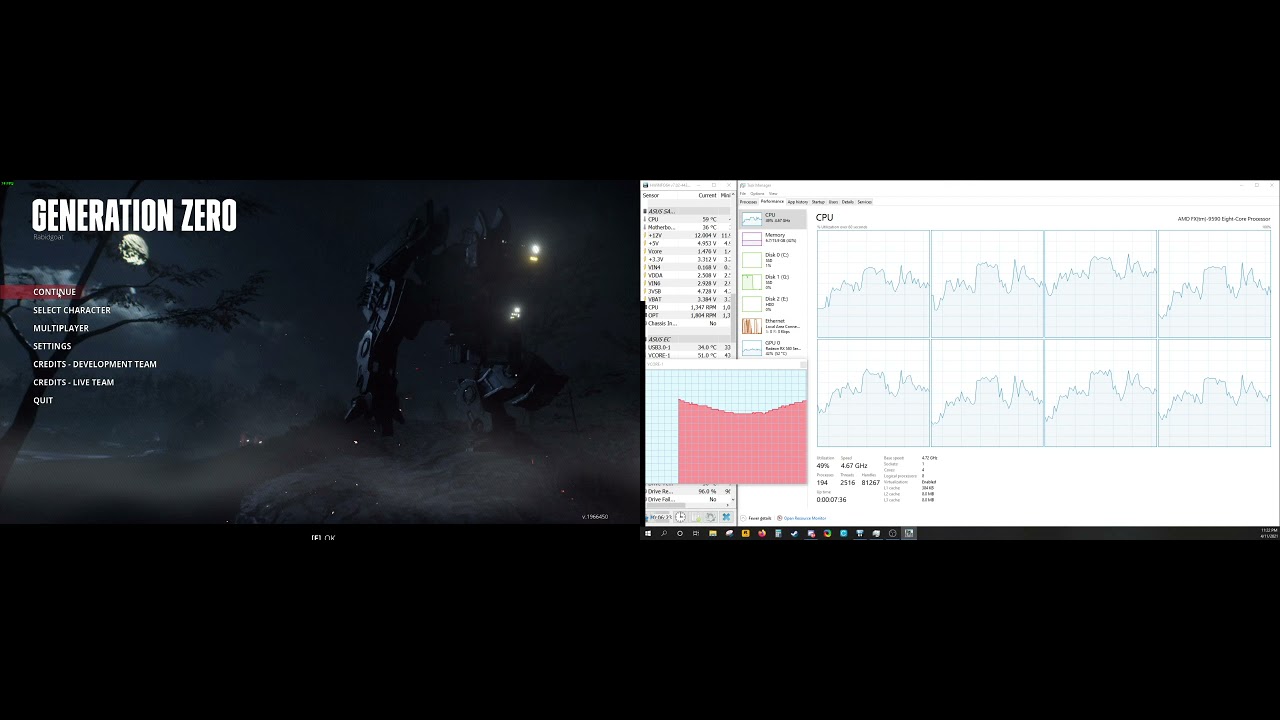Click the taskbar clock and date
Viewport: 1280px width, 720px height.
[1269, 533]
